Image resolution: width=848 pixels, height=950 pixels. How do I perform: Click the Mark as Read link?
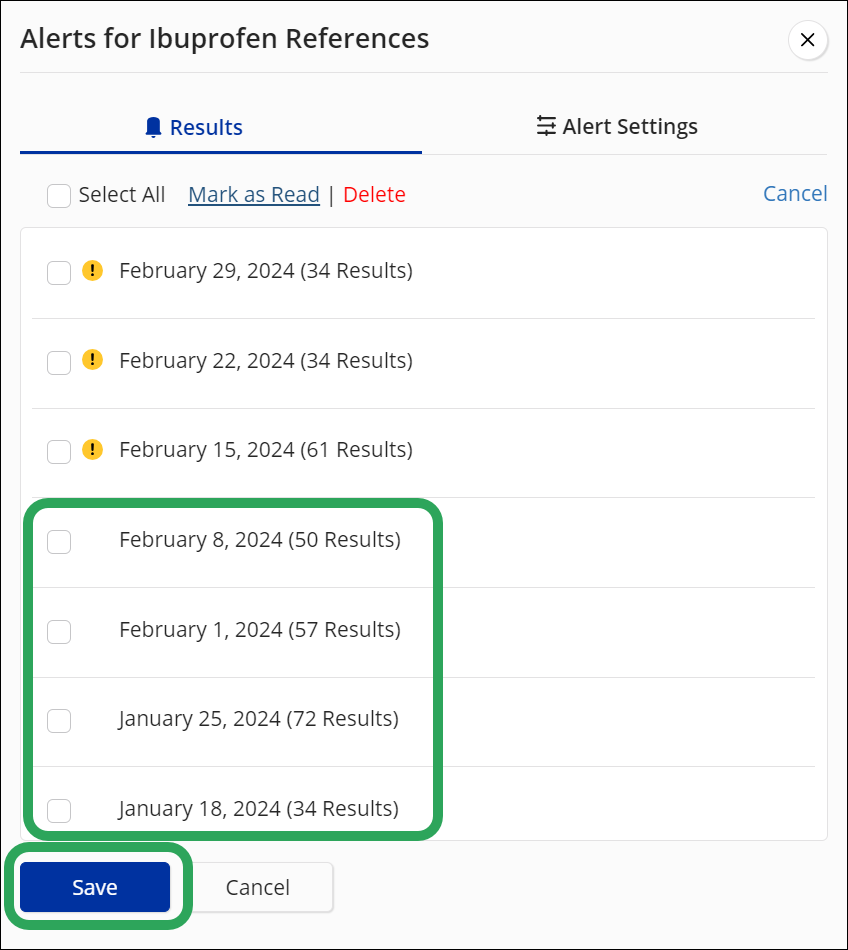254,194
